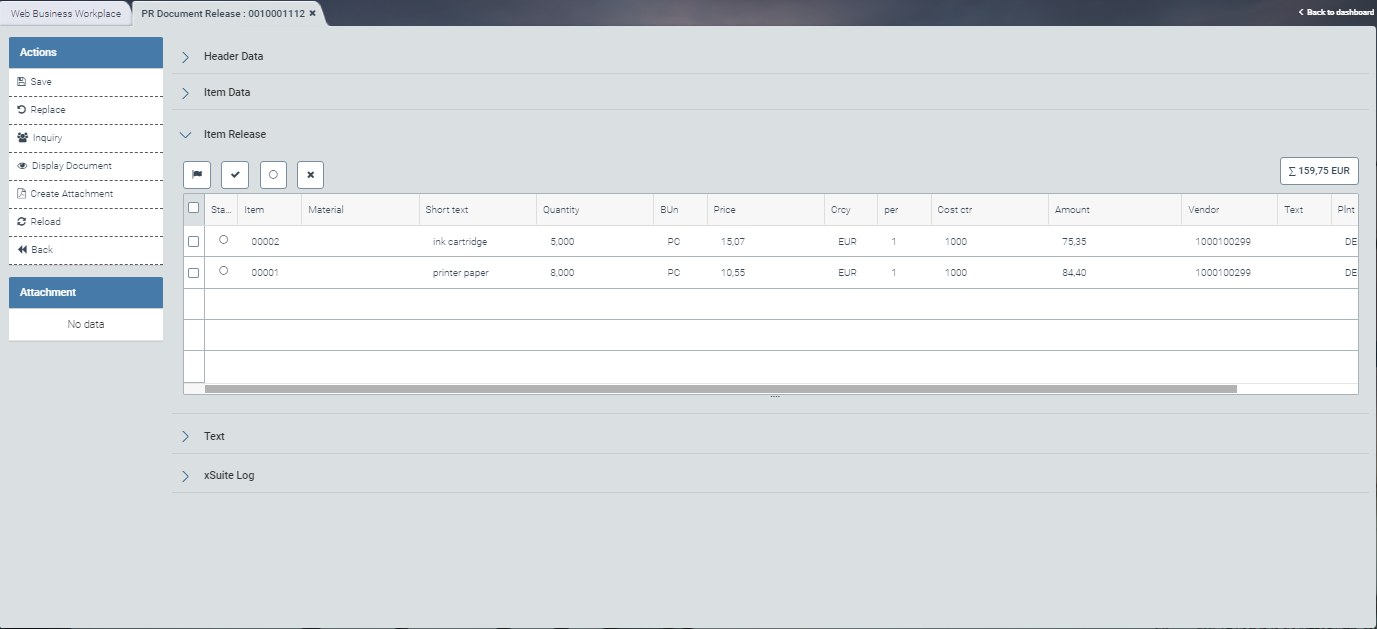The image size is (1377, 629).
Task: Tick the checkbox for item 00002
Action: [x=194, y=242]
